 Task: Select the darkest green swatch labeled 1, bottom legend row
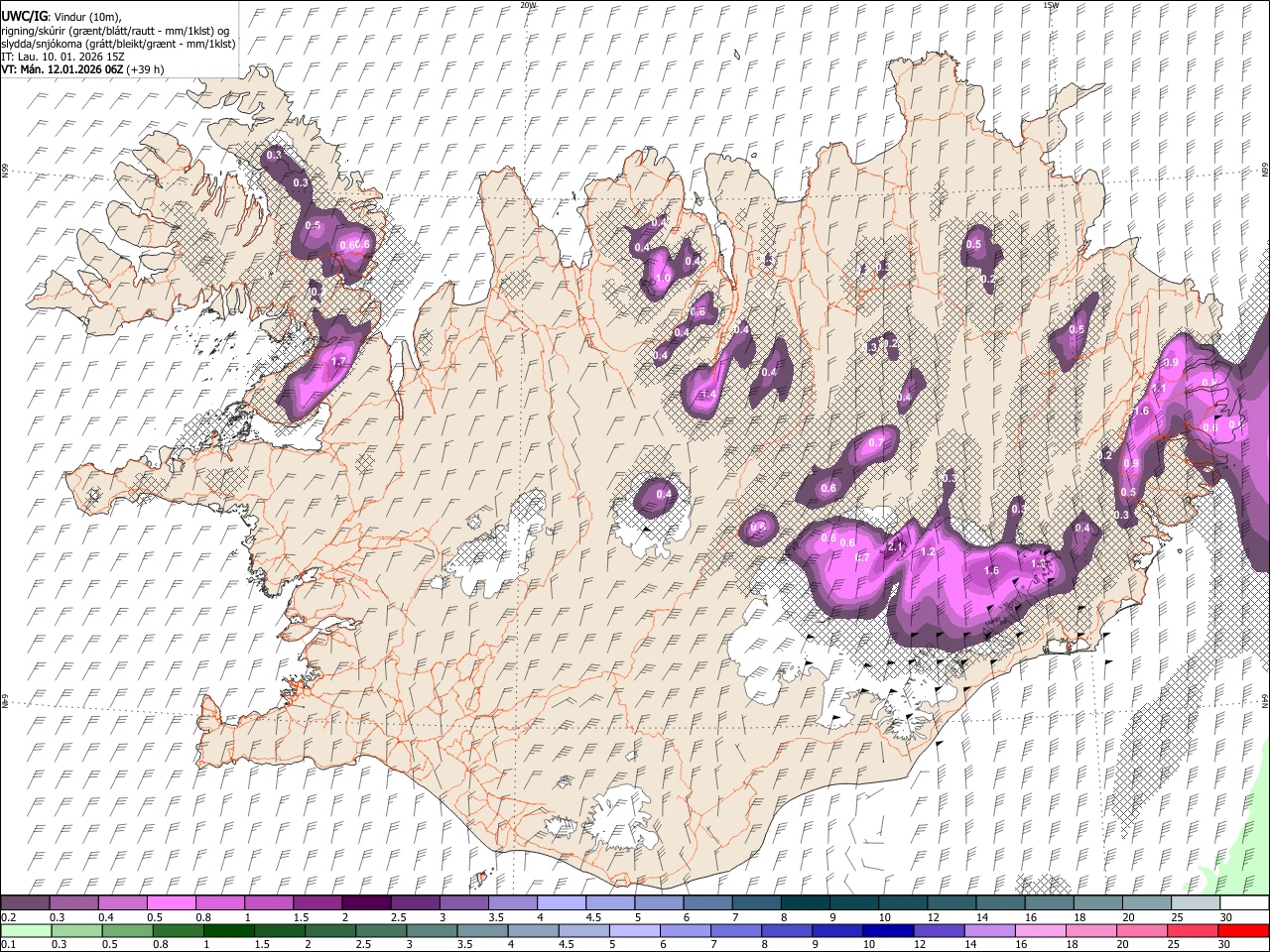[229, 931]
